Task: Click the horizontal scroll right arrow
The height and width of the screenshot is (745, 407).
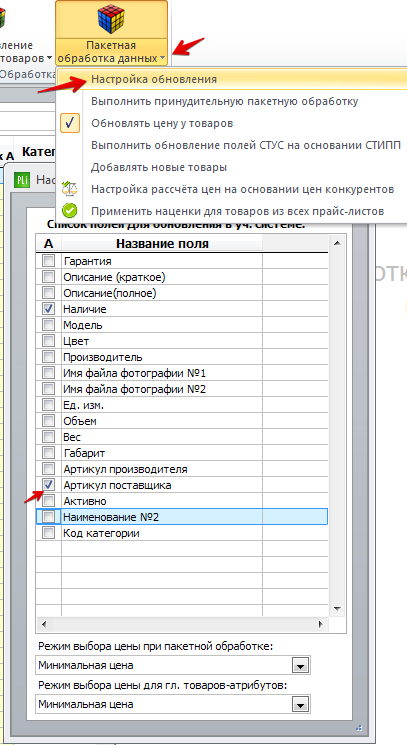Action: click(x=321, y=623)
